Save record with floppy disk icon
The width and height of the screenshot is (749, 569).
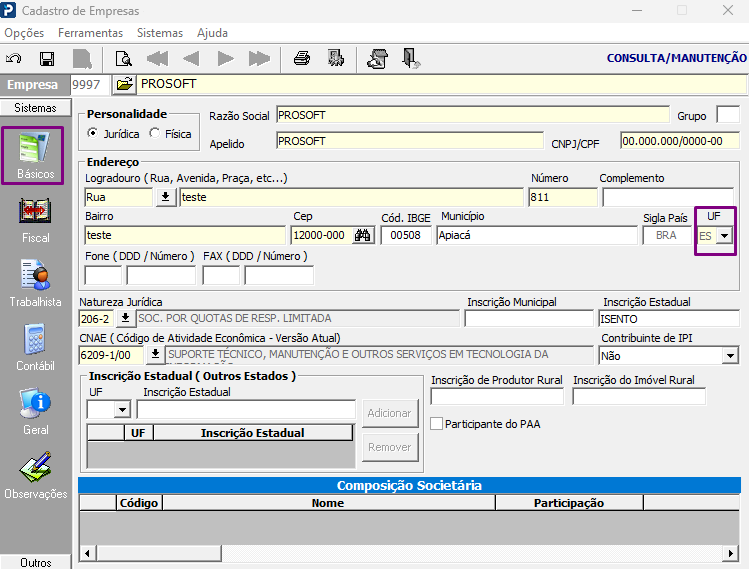point(47,59)
